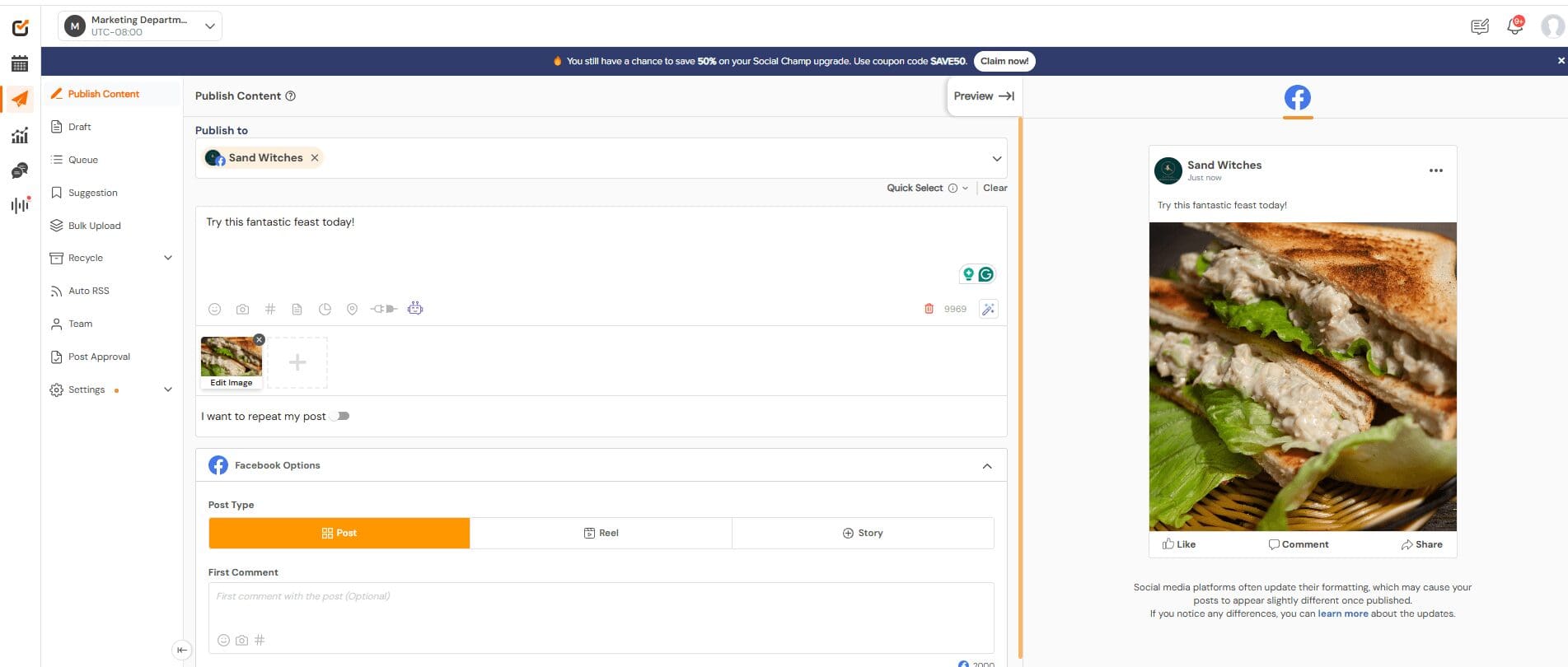
Task: Click Like on preview post
Action: [x=1179, y=544]
